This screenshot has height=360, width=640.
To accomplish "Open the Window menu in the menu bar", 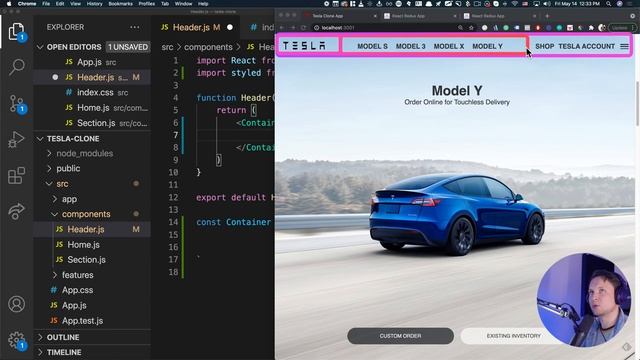I will (183, 4).
